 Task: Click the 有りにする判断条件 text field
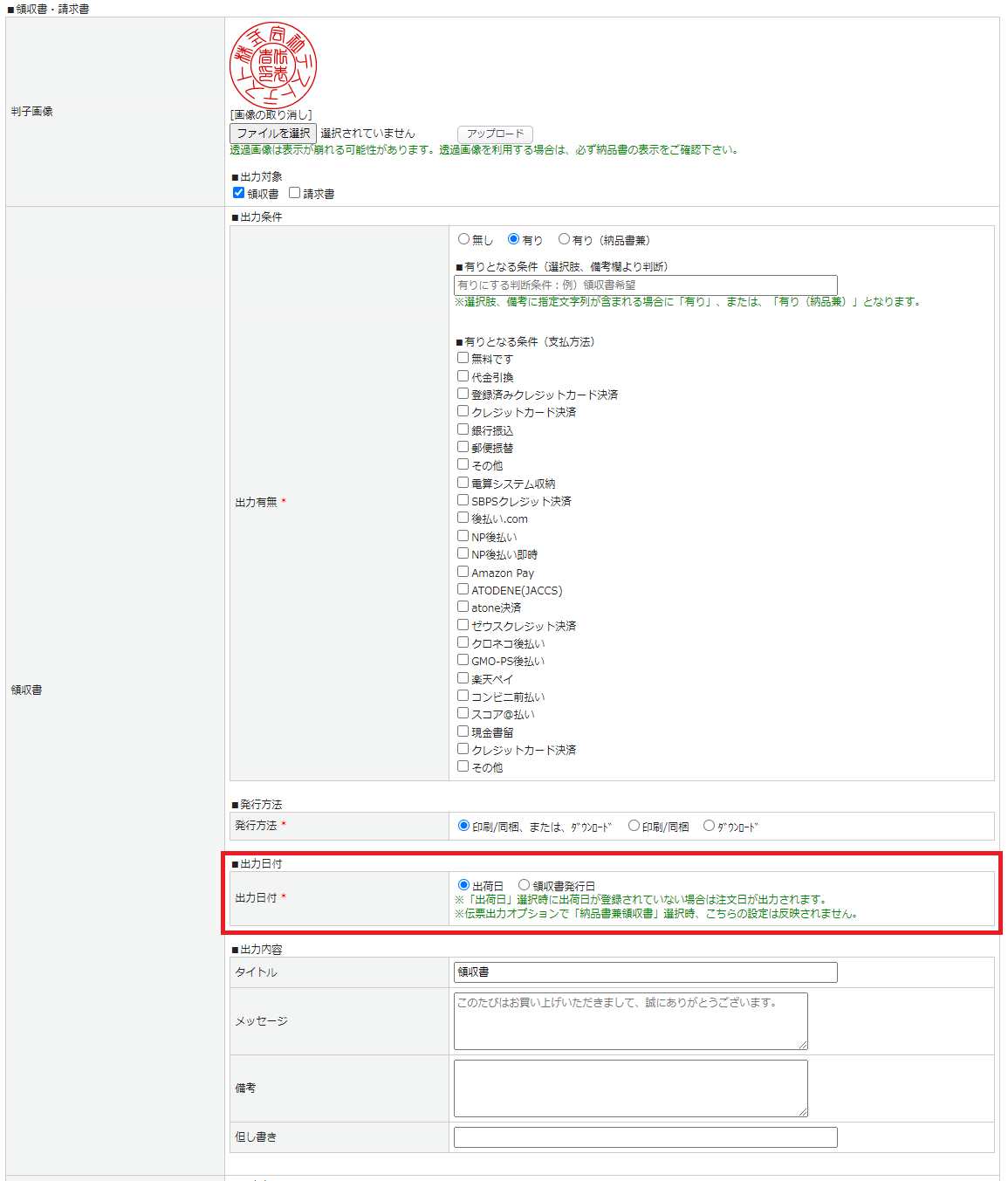(645, 285)
